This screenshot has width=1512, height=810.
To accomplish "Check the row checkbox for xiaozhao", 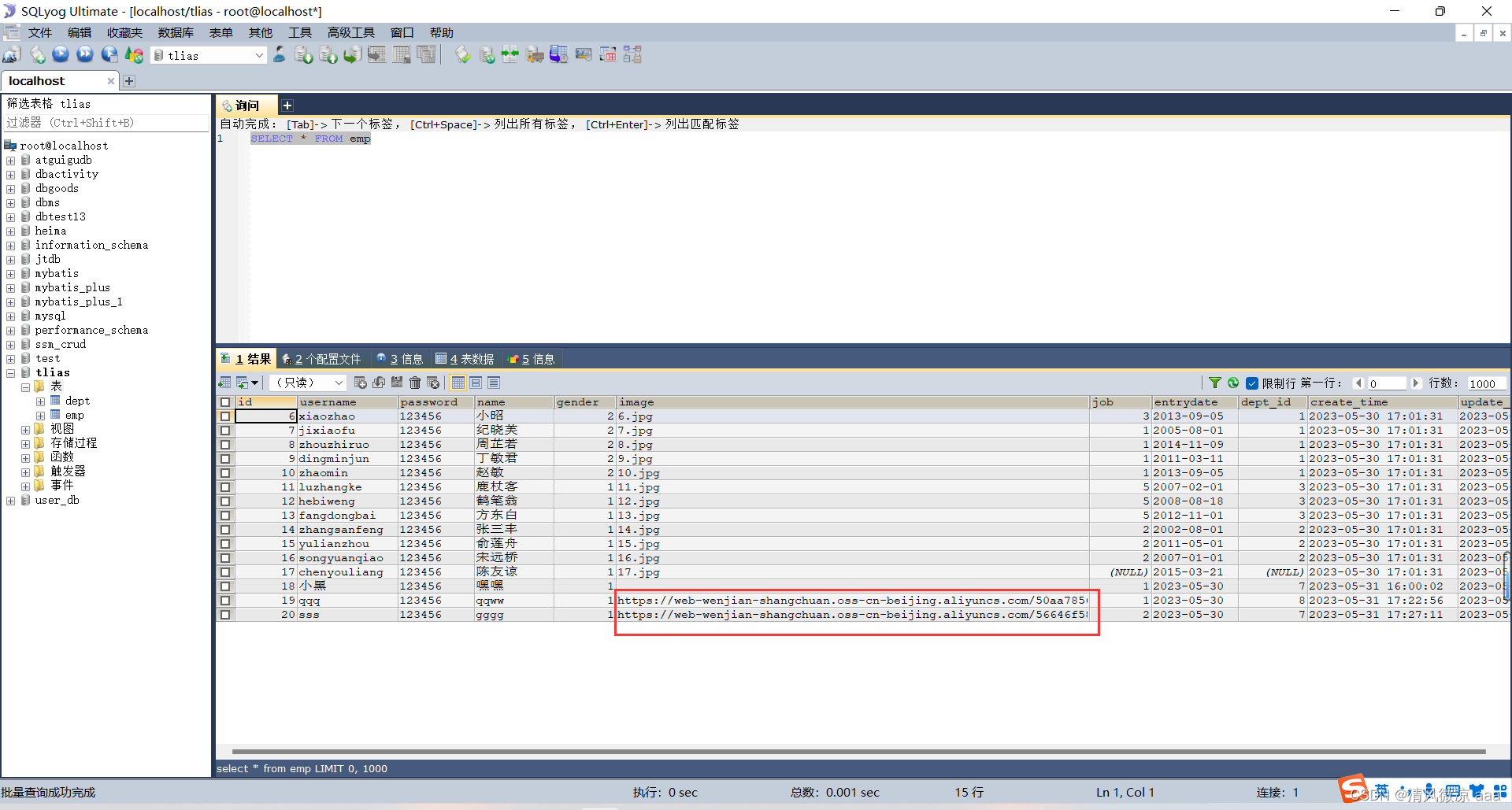I will [x=225, y=416].
